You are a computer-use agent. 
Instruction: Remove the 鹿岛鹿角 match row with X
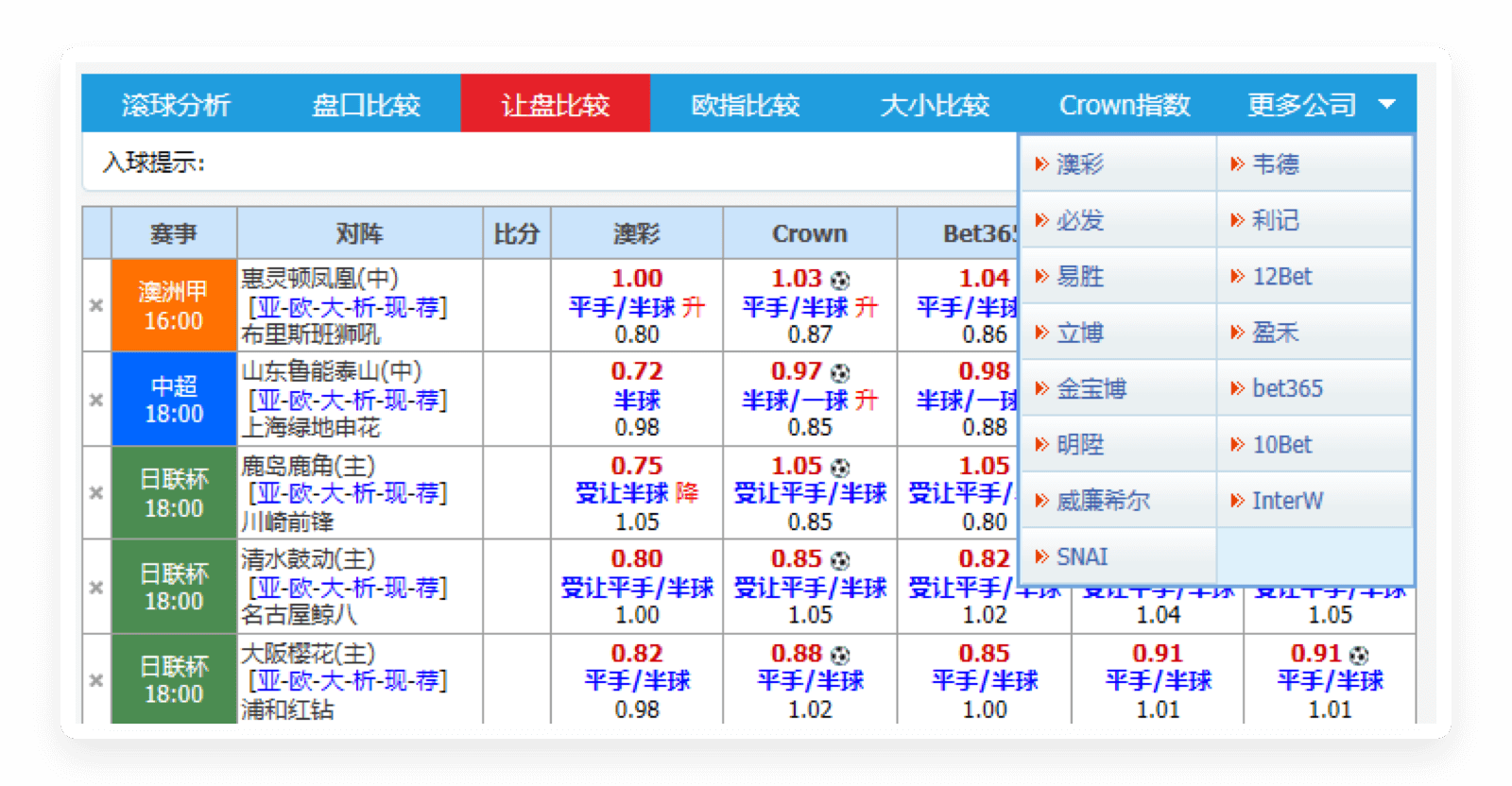pyautogui.click(x=96, y=492)
